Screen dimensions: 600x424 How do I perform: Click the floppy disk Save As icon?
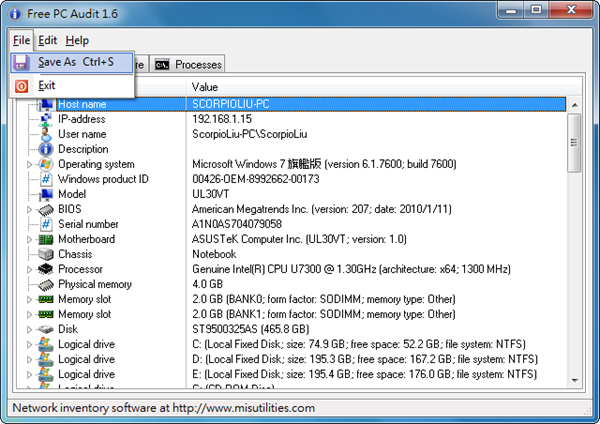(21, 62)
